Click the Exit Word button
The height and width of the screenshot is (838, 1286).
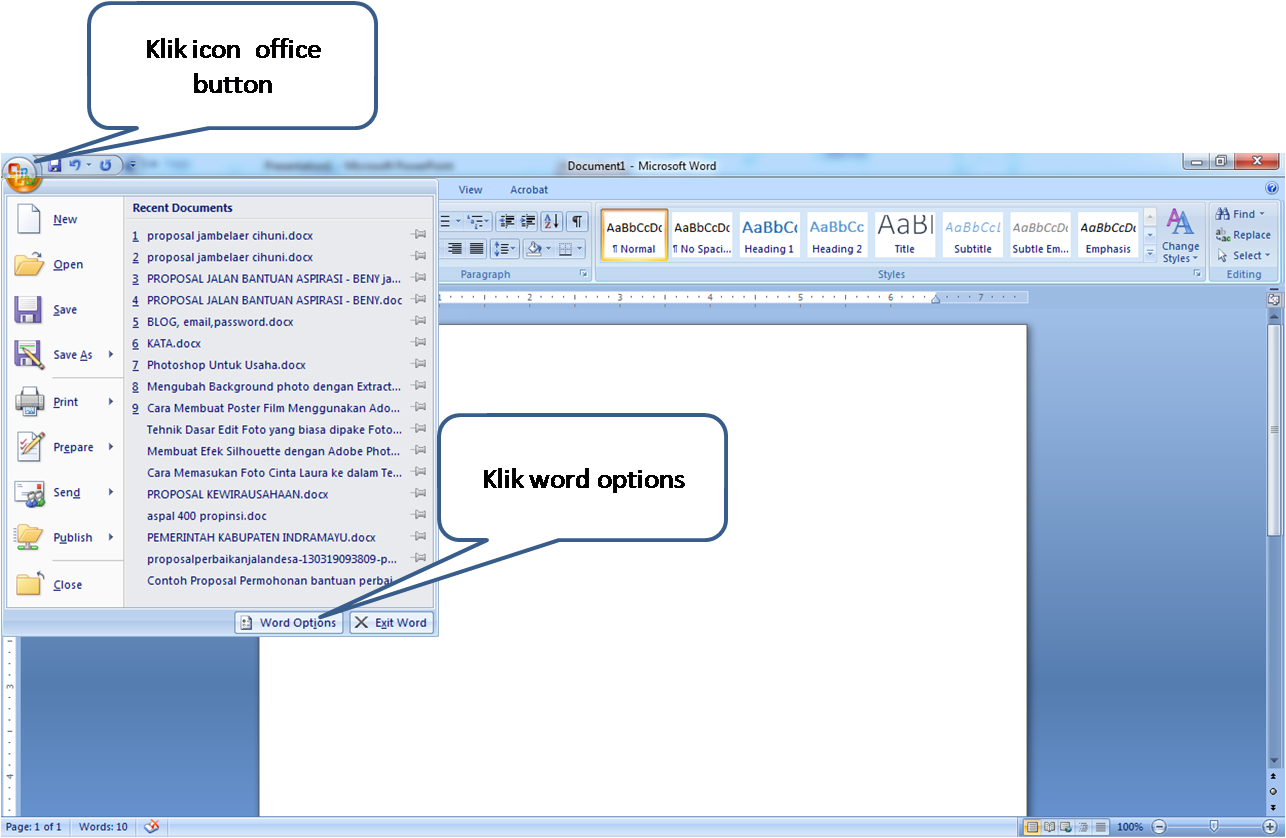[x=391, y=622]
